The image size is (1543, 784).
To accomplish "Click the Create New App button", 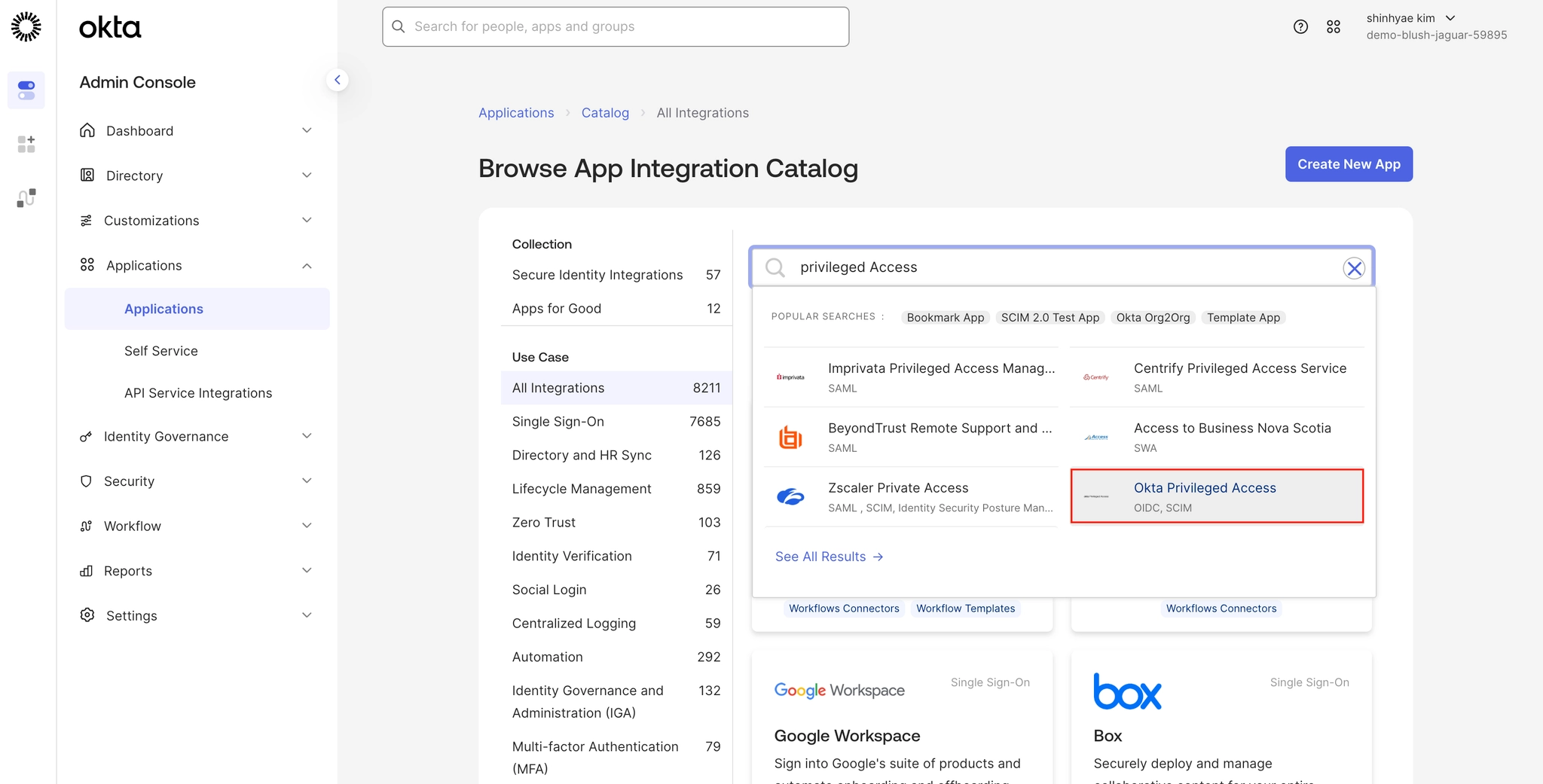I will 1348,164.
